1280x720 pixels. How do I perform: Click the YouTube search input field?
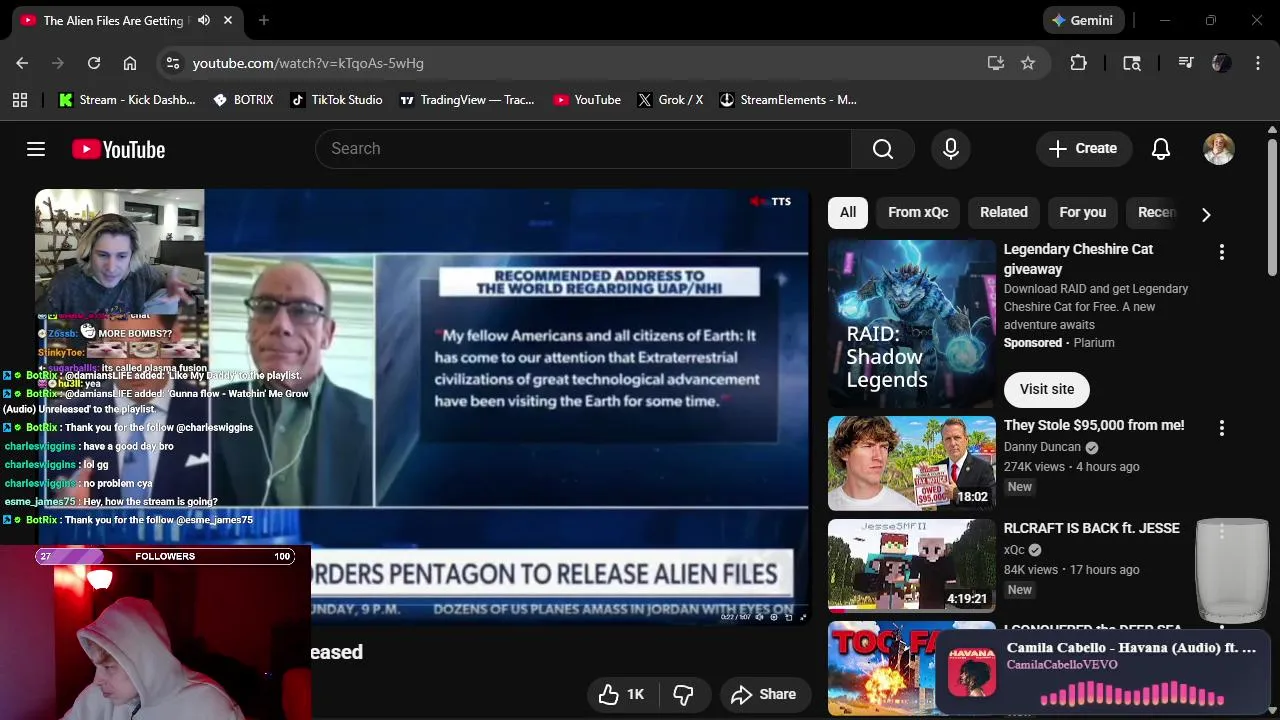583,149
